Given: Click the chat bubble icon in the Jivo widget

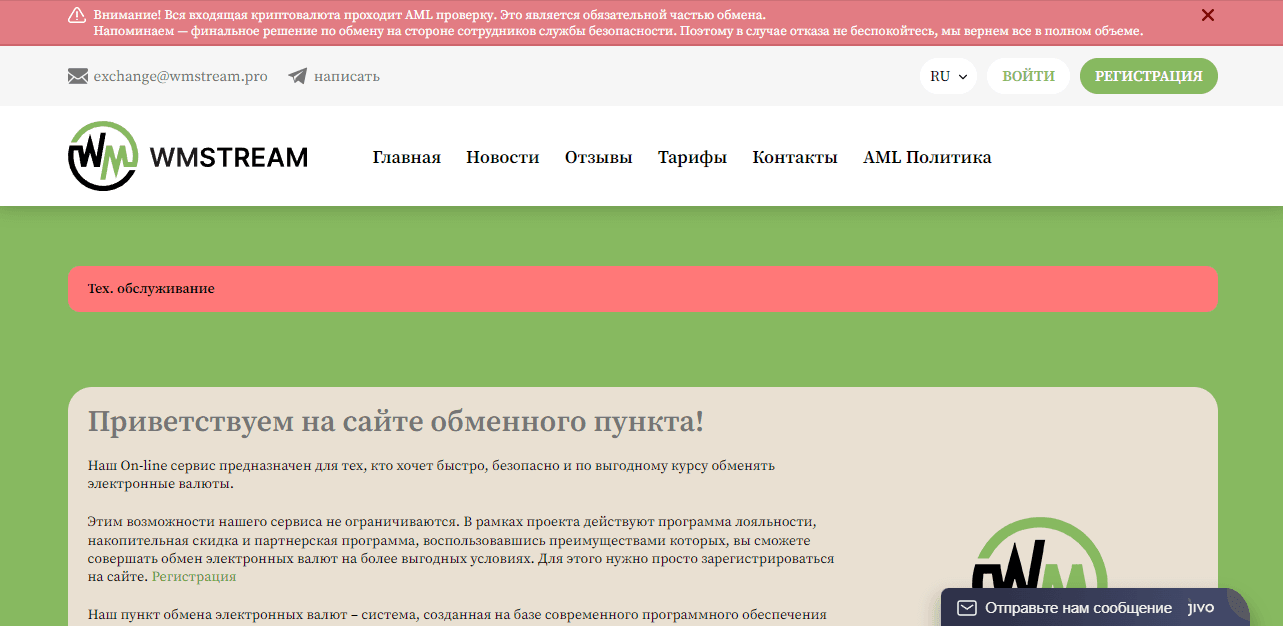Looking at the screenshot, I should click(x=966, y=607).
